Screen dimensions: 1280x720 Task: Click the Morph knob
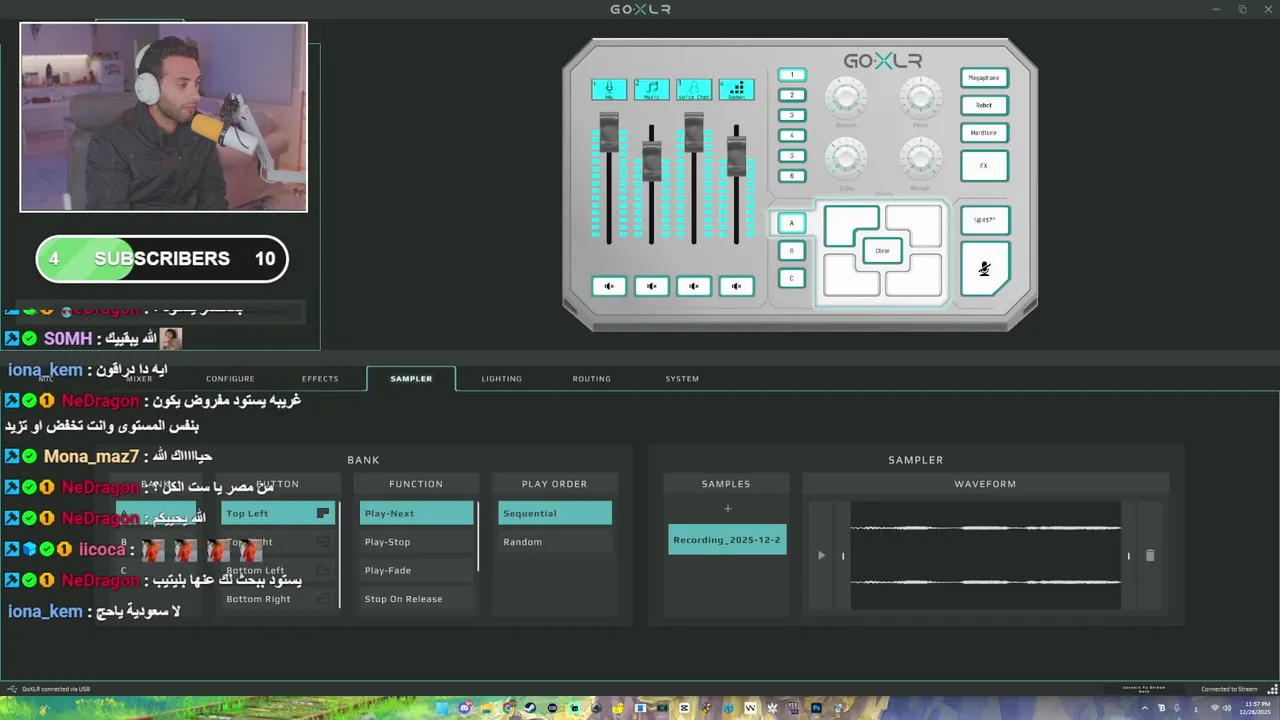coord(920,159)
